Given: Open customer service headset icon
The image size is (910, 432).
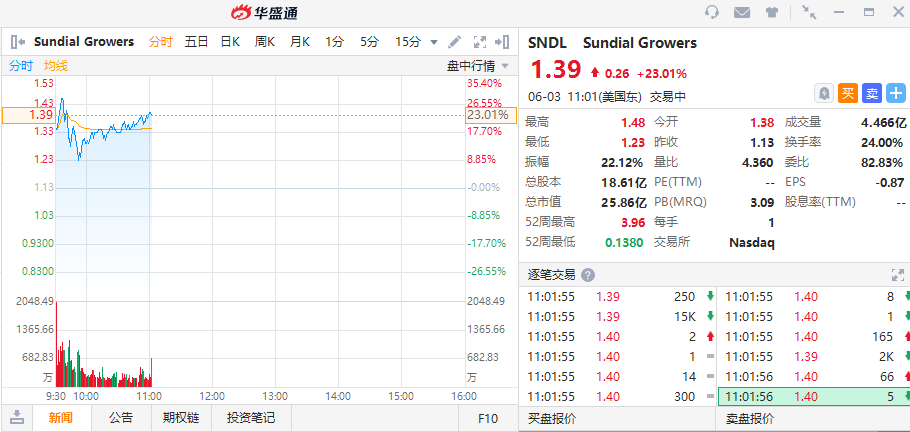Looking at the screenshot, I should 712,12.
